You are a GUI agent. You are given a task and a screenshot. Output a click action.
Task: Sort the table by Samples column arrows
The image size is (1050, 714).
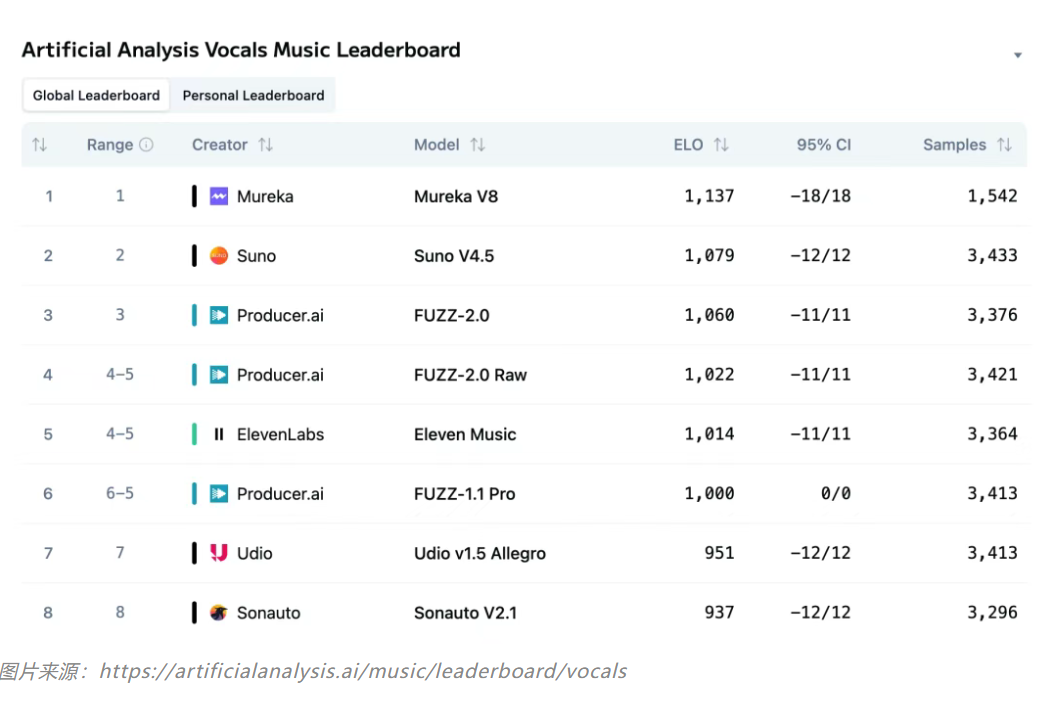(1004, 145)
